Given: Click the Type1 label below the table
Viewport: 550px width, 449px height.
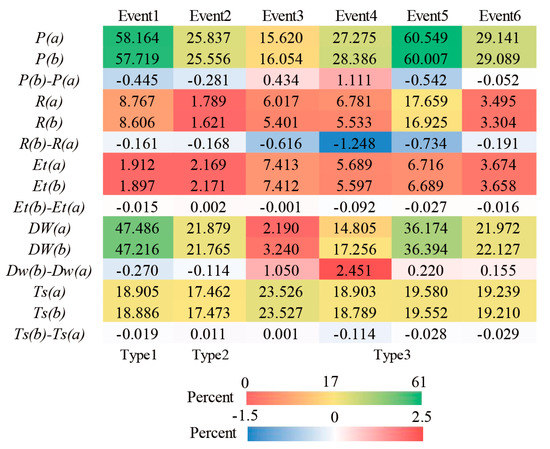Looking at the screenshot, I should pos(138,355).
